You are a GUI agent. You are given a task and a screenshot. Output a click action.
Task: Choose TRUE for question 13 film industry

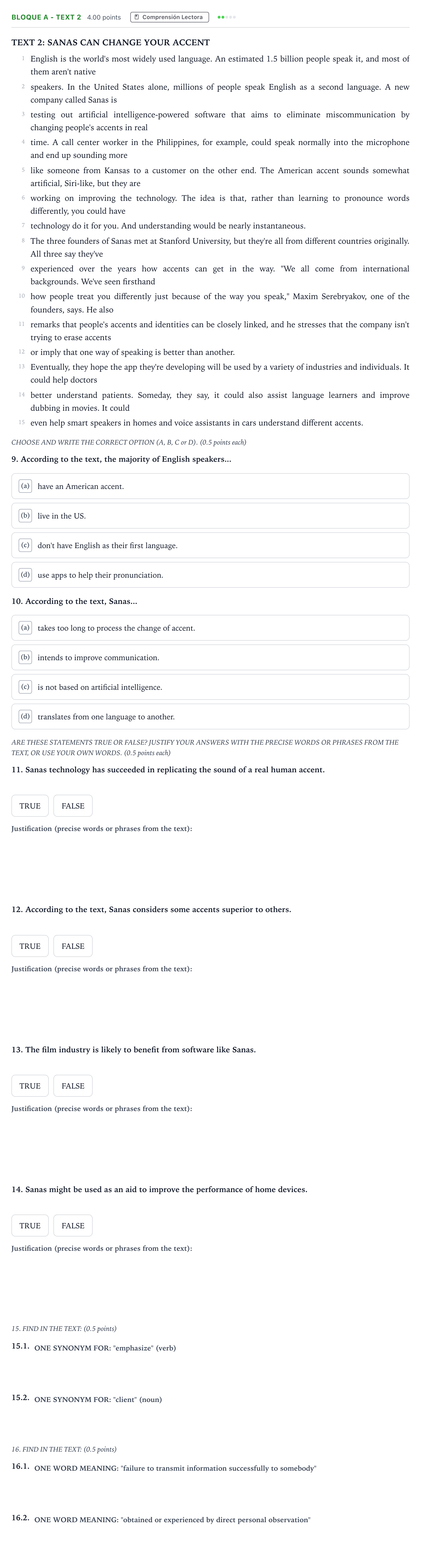pos(30,1086)
